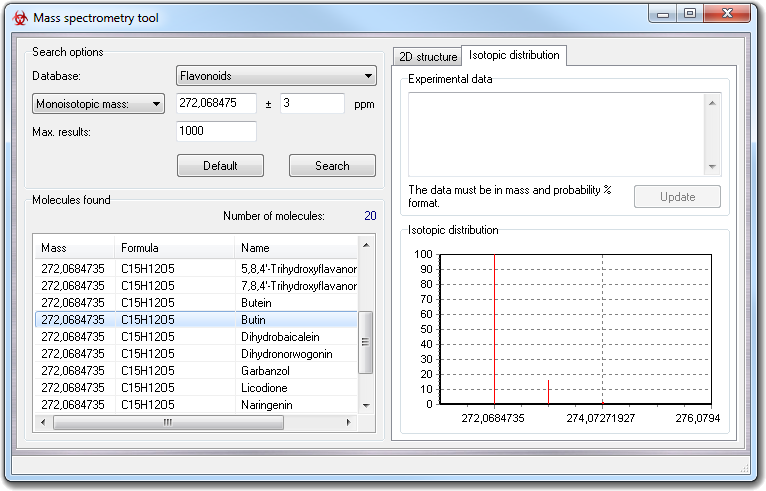Open the Database dropdown showing Flavonoids

pyautogui.click(x=276, y=76)
